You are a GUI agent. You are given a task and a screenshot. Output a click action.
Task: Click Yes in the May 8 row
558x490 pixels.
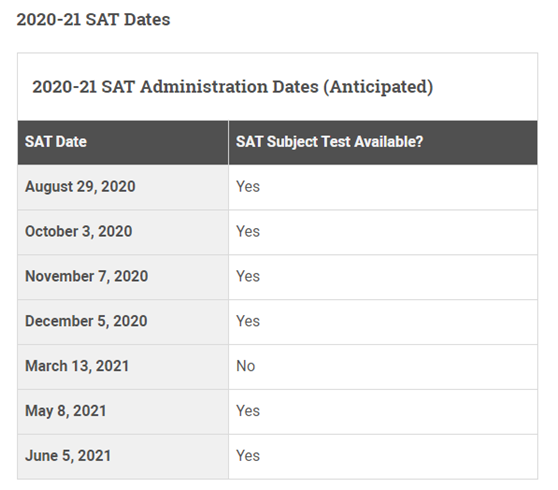248,411
